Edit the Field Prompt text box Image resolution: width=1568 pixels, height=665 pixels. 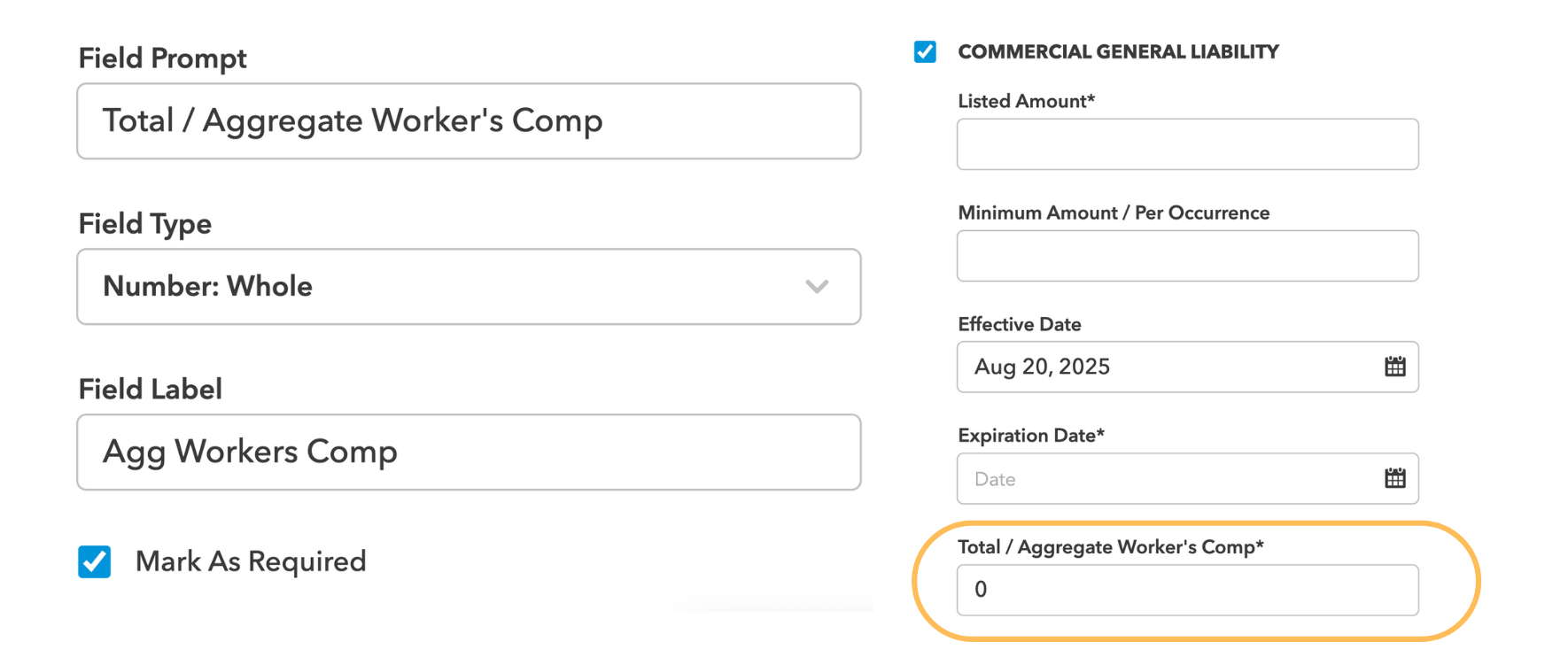point(469,120)
